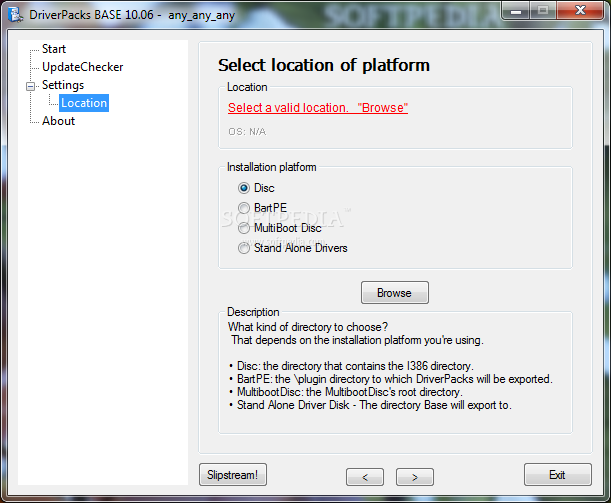Click the 'OS: N/A' label
The image size is (611, 503).
click(x=247, y=132)
